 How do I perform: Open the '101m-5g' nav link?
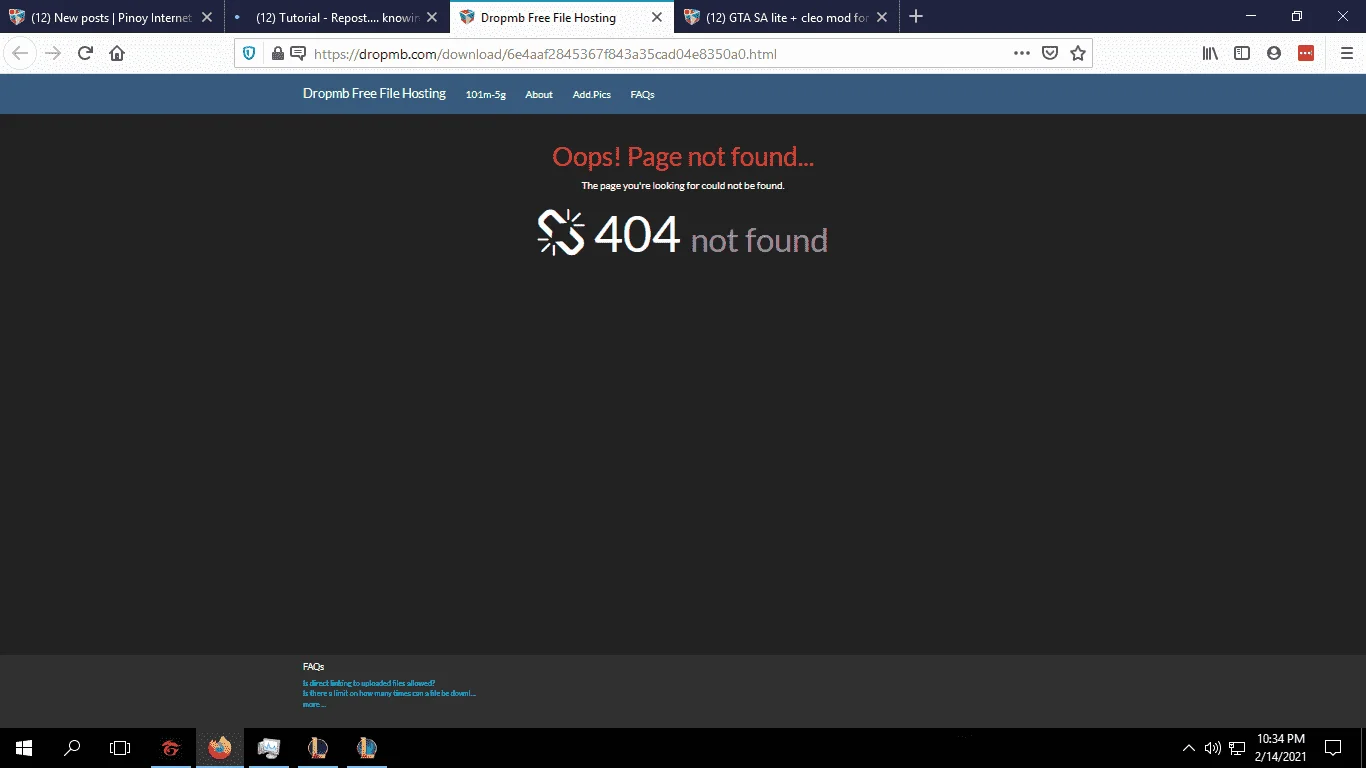pyautogui.click(x=485, y=94)
